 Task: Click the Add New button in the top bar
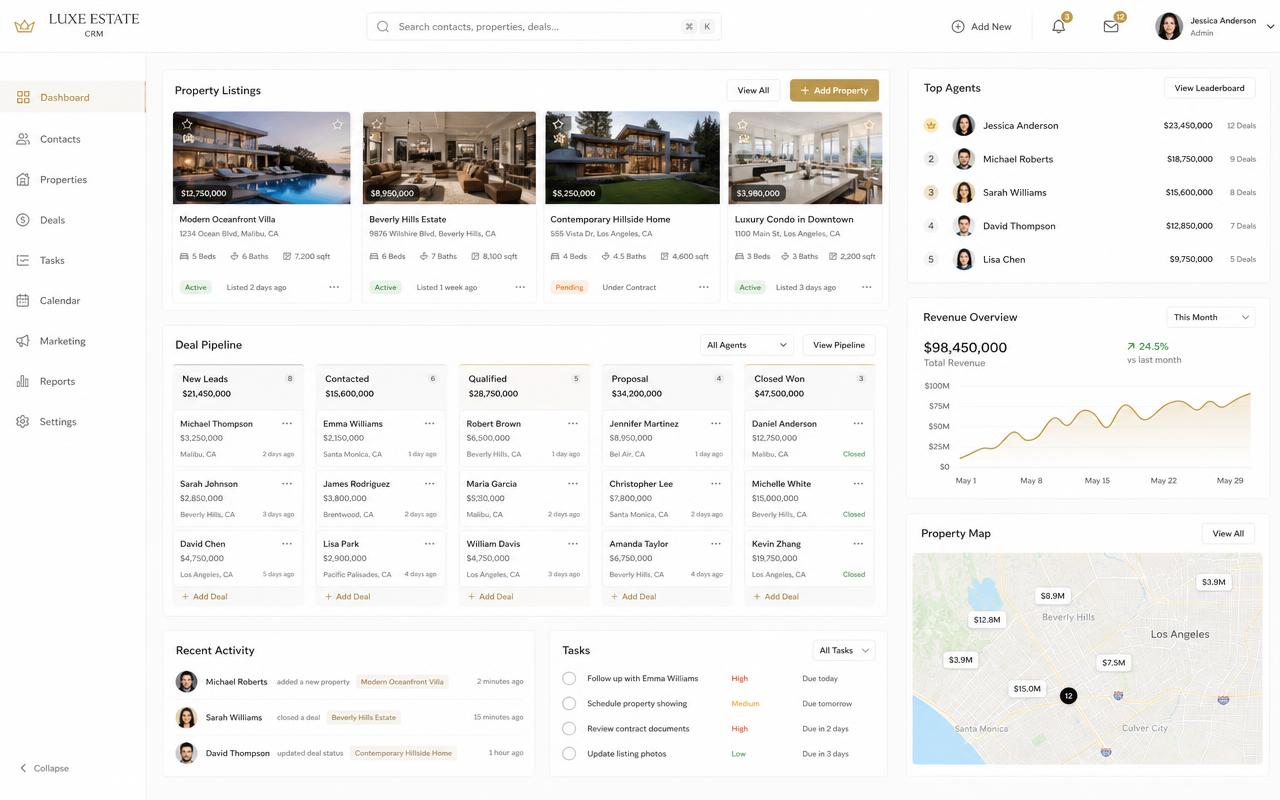pyautogui.click(x=981, y=27)
